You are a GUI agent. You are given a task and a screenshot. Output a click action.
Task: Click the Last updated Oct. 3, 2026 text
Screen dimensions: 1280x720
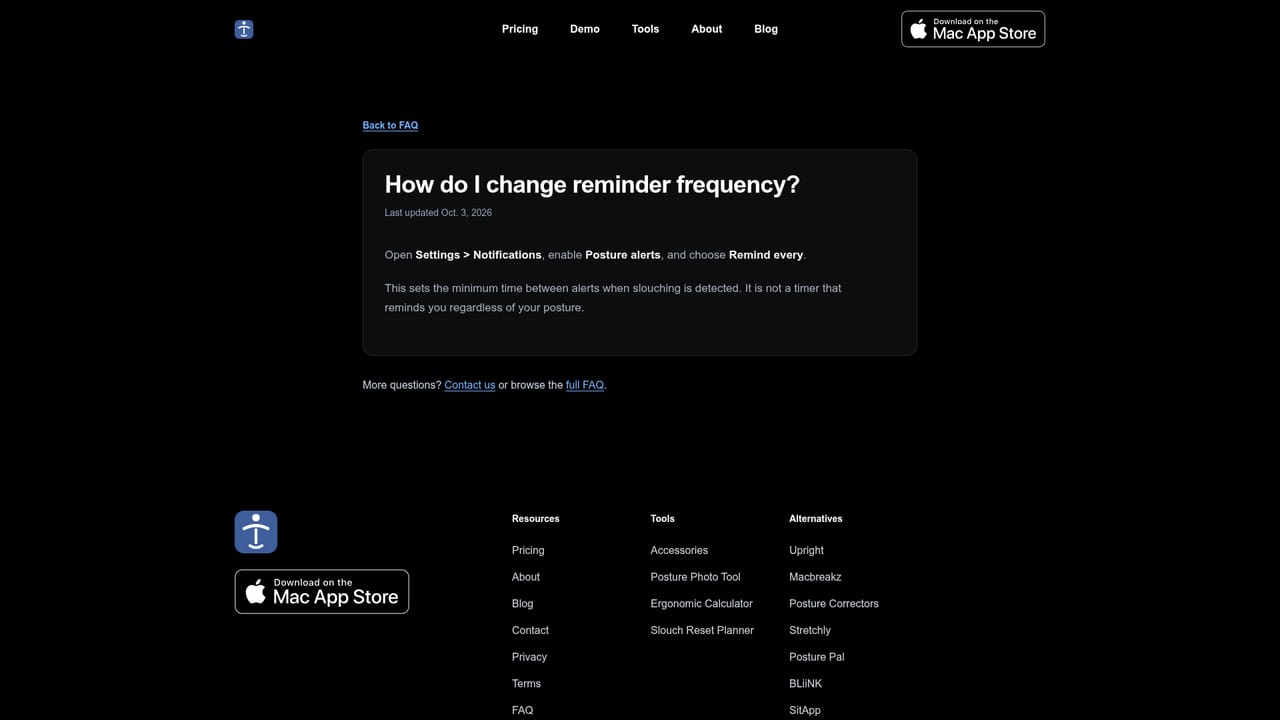click(438, 213)
